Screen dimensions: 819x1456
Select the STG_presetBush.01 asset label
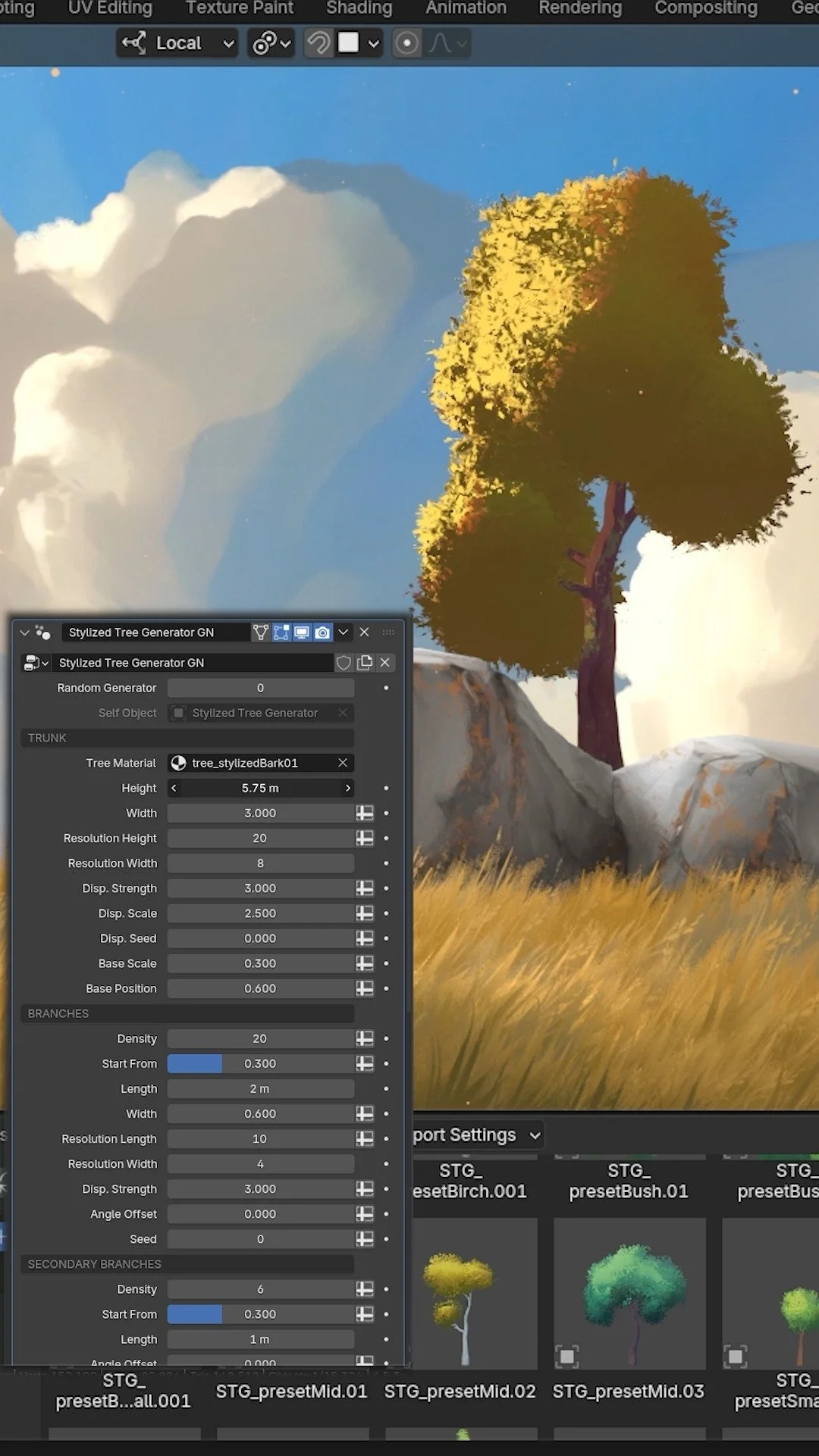pyautogui.click(x=629, y=1181)
